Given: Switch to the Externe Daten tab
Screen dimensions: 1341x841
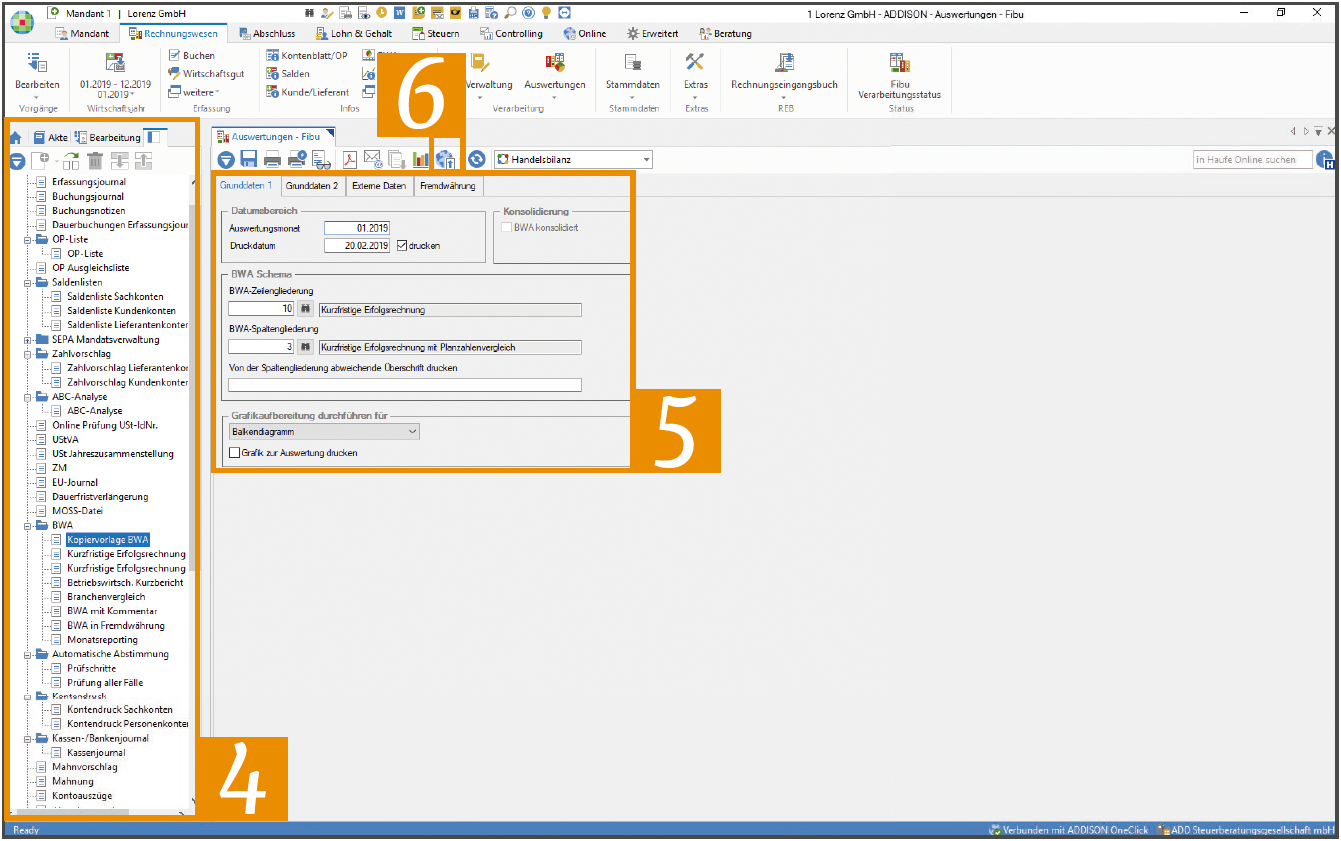Looking at the screenshot, I should tap(379, 186).
